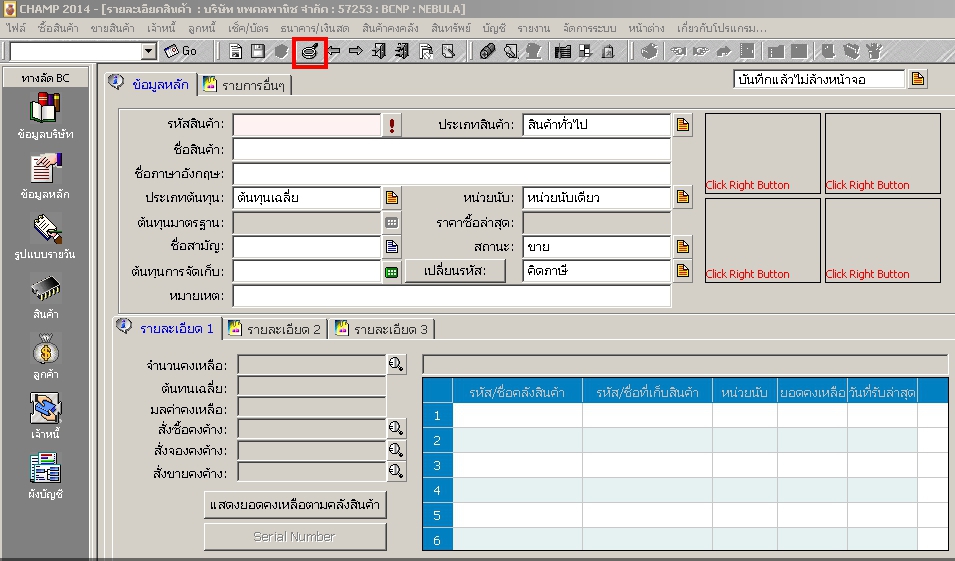Viewport: 955px width, 561px height.
Task: Open the หน่วยนับ selection list icon
Action: (x=683, y=197)
